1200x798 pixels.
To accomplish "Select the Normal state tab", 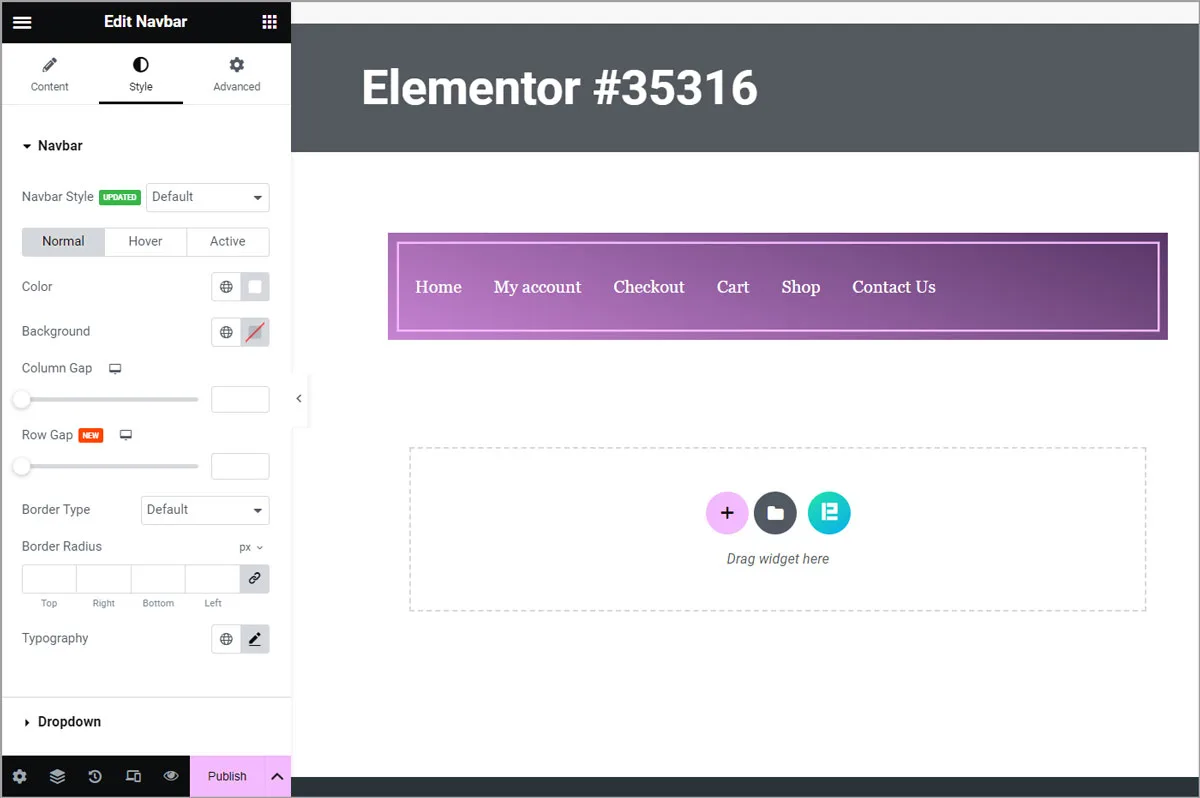I will (x=63, y=242).
